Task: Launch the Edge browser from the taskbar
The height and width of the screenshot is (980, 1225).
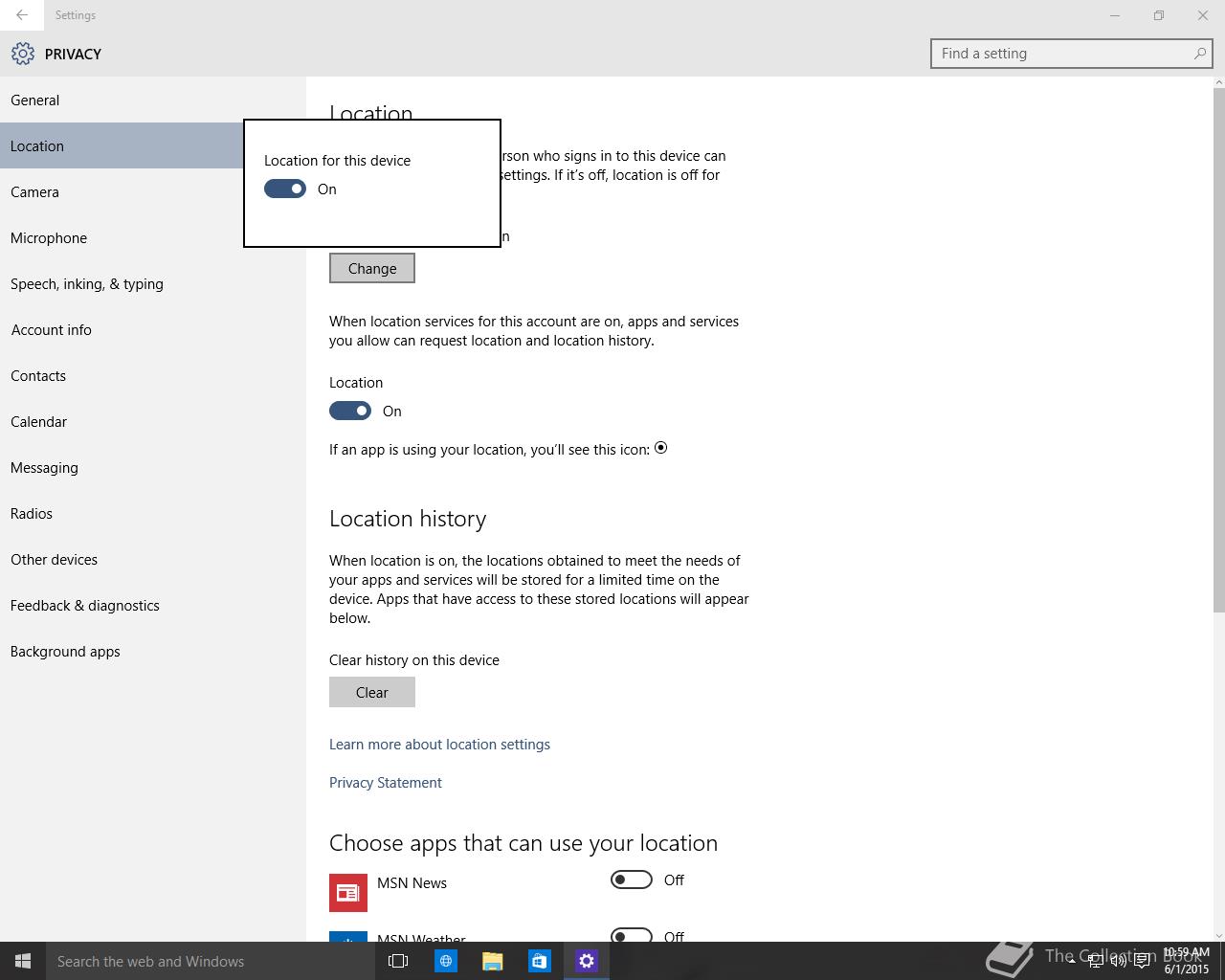Action: pos(446,961)
